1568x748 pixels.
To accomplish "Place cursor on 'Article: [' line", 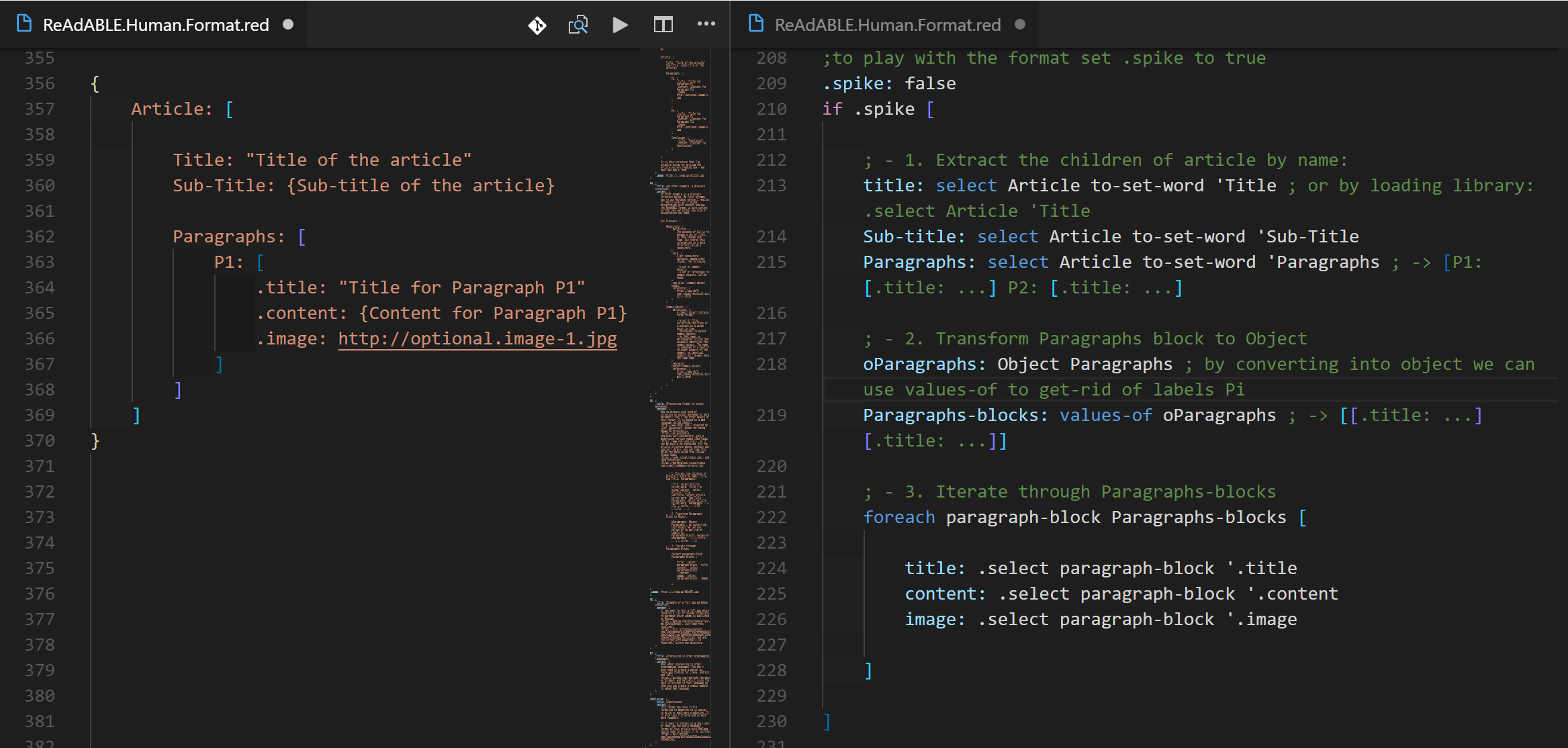I will [183, 109].
